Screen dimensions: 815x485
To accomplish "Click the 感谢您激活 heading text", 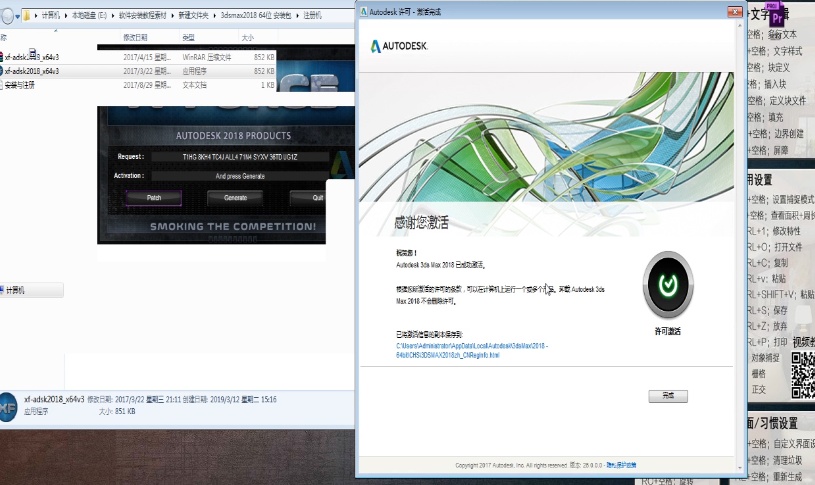I will tap(421, 223).
